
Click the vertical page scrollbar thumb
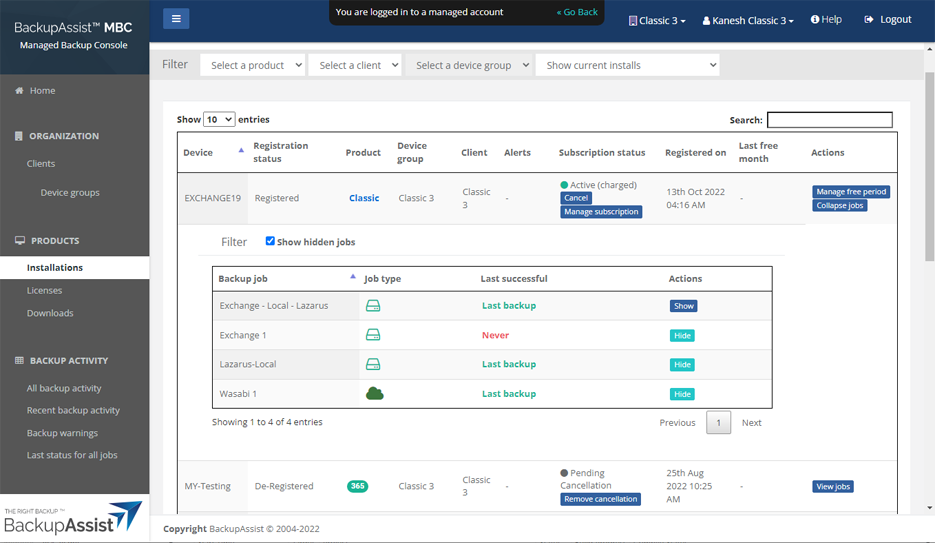tap(930, 167)
